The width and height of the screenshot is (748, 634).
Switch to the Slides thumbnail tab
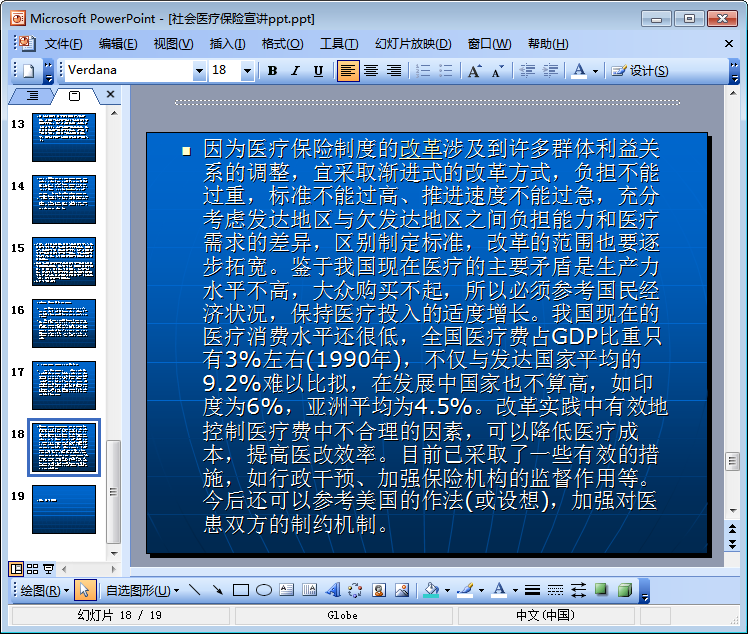pyautogui.click(x=75, y=96)
